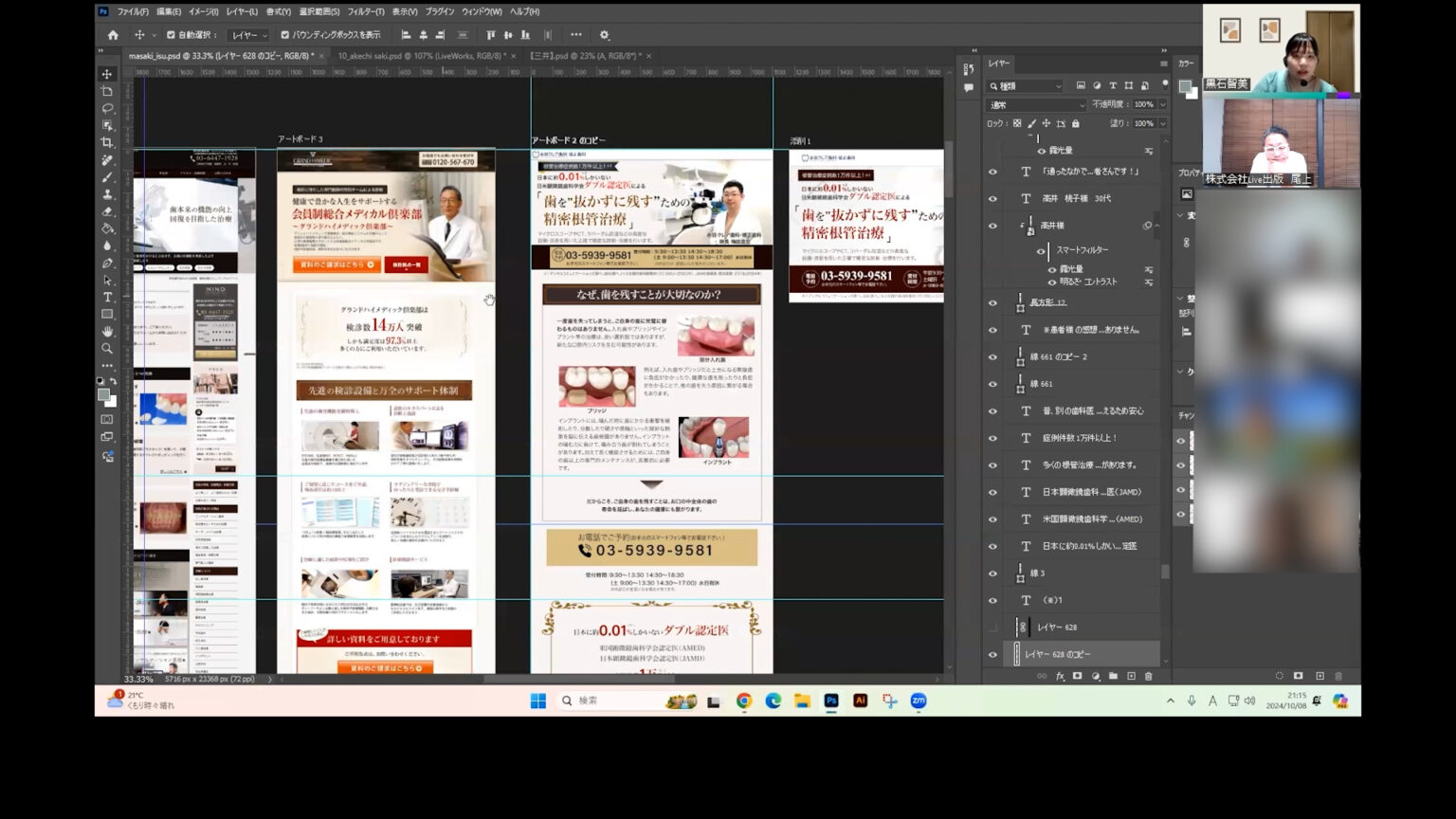Show the hidden レイヤー 628 layer
The width and height of the screenshot is (1456, 819).
pos(992,628)
